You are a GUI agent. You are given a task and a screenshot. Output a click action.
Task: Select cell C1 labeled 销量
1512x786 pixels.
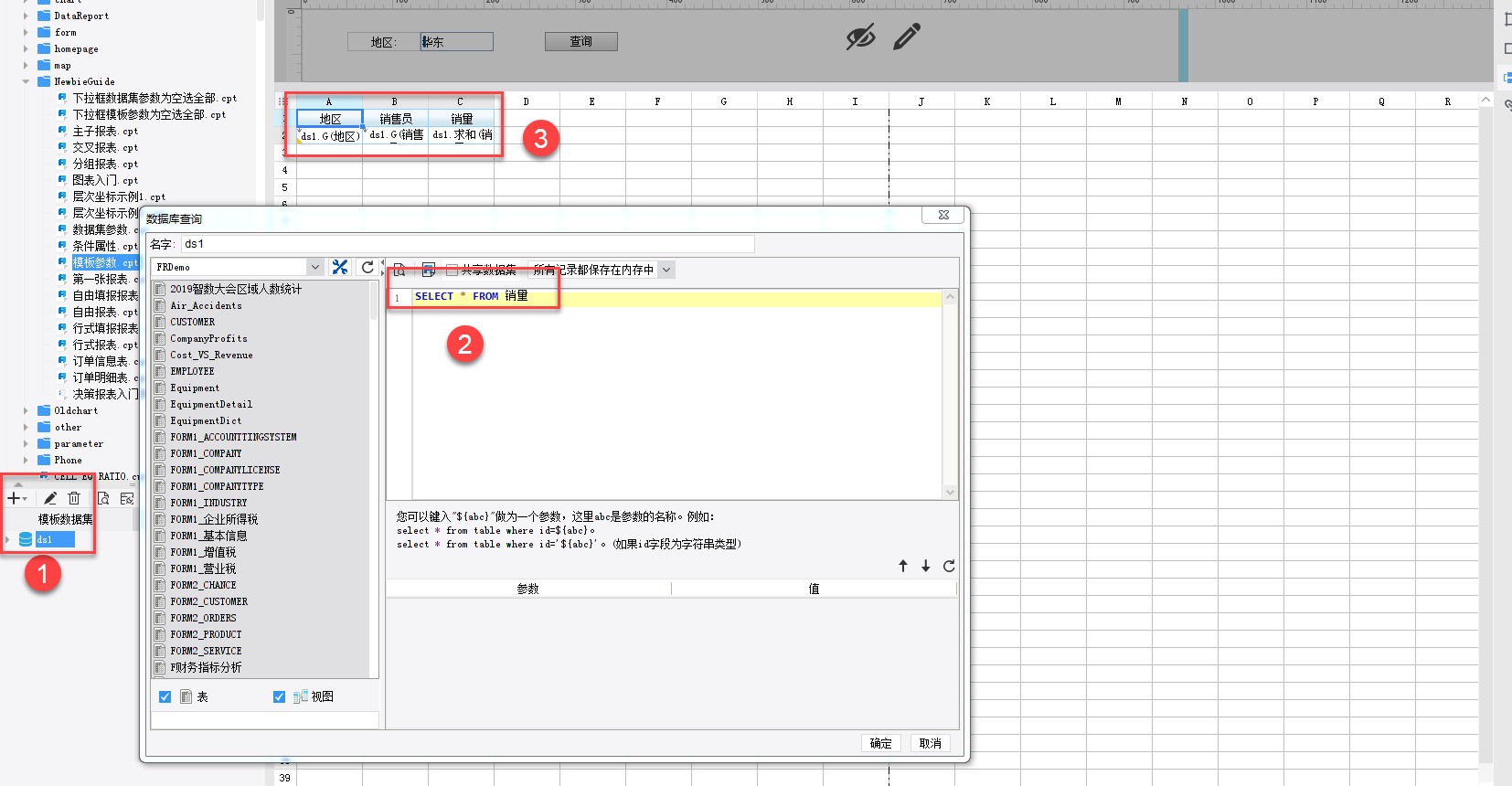[462, 119]
